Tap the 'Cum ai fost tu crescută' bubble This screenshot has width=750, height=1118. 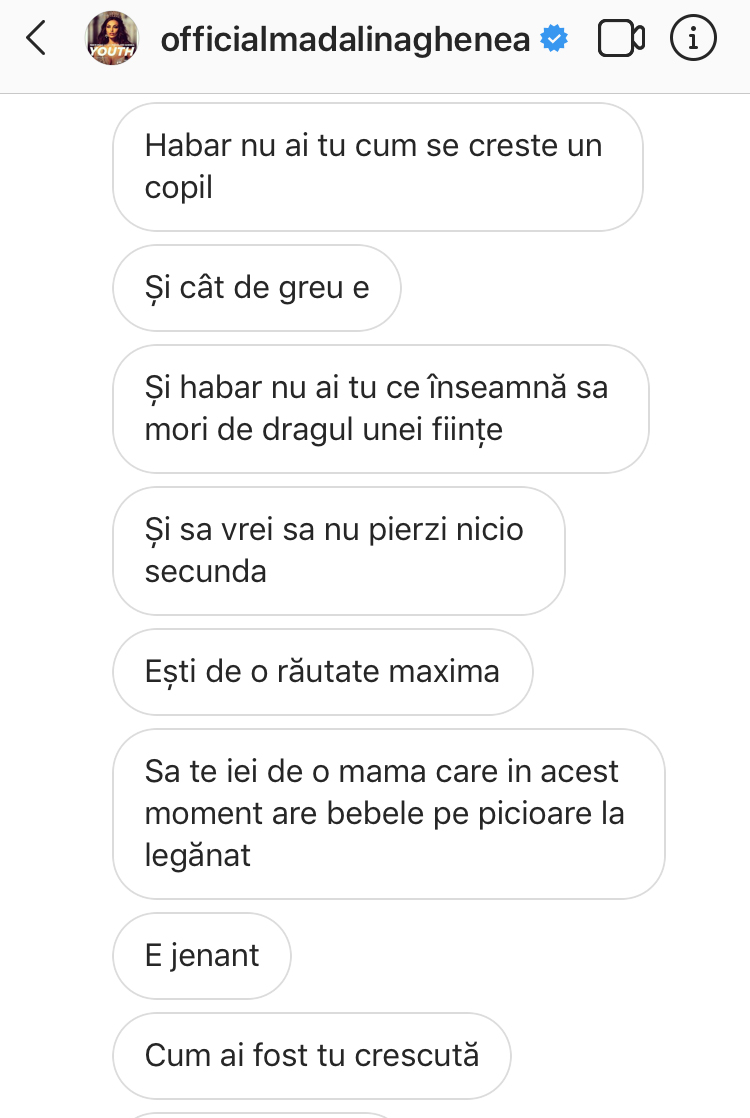pyautogui.click(x=312, y=1055)
